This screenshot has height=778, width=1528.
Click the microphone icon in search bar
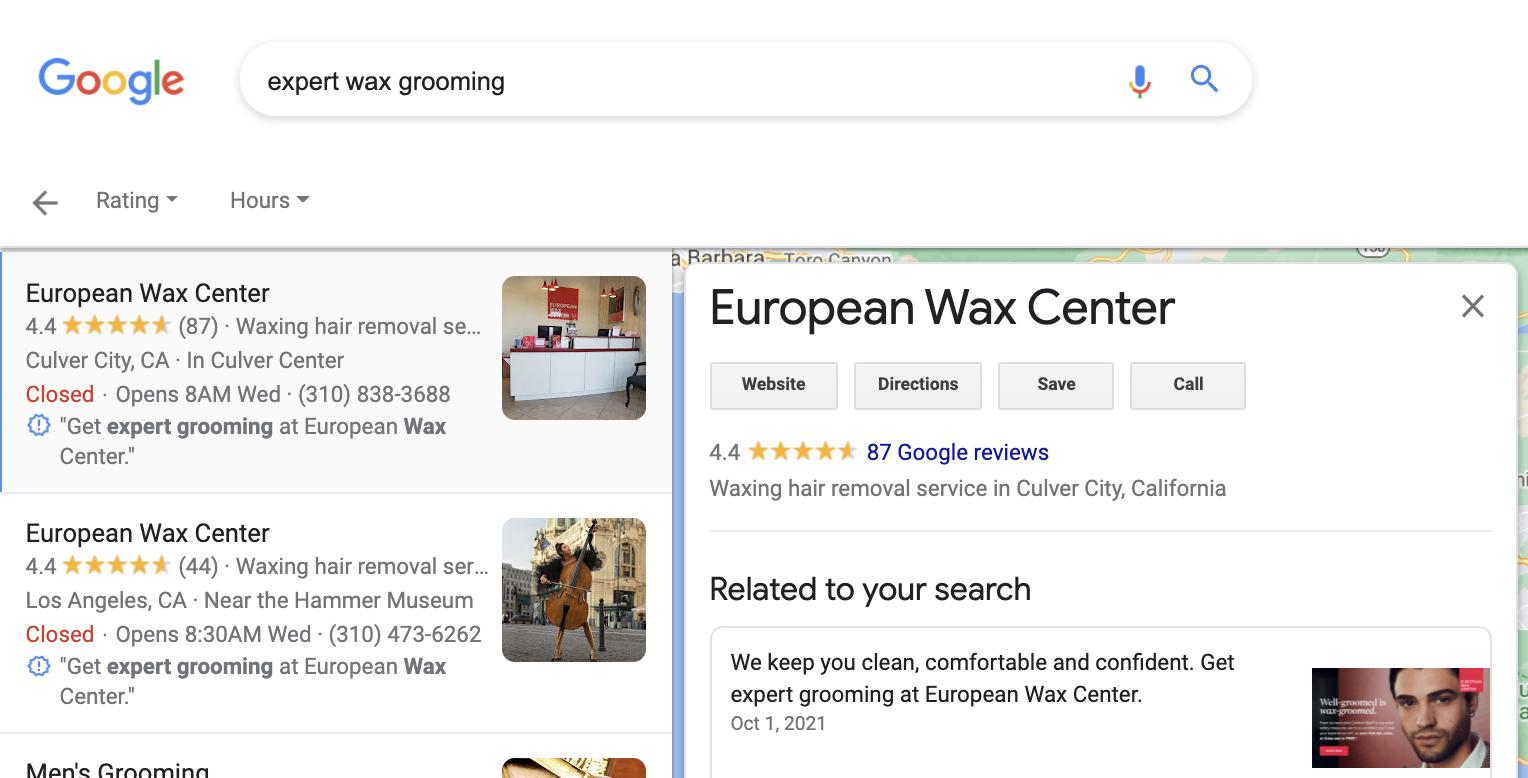tap(1139, 81)
